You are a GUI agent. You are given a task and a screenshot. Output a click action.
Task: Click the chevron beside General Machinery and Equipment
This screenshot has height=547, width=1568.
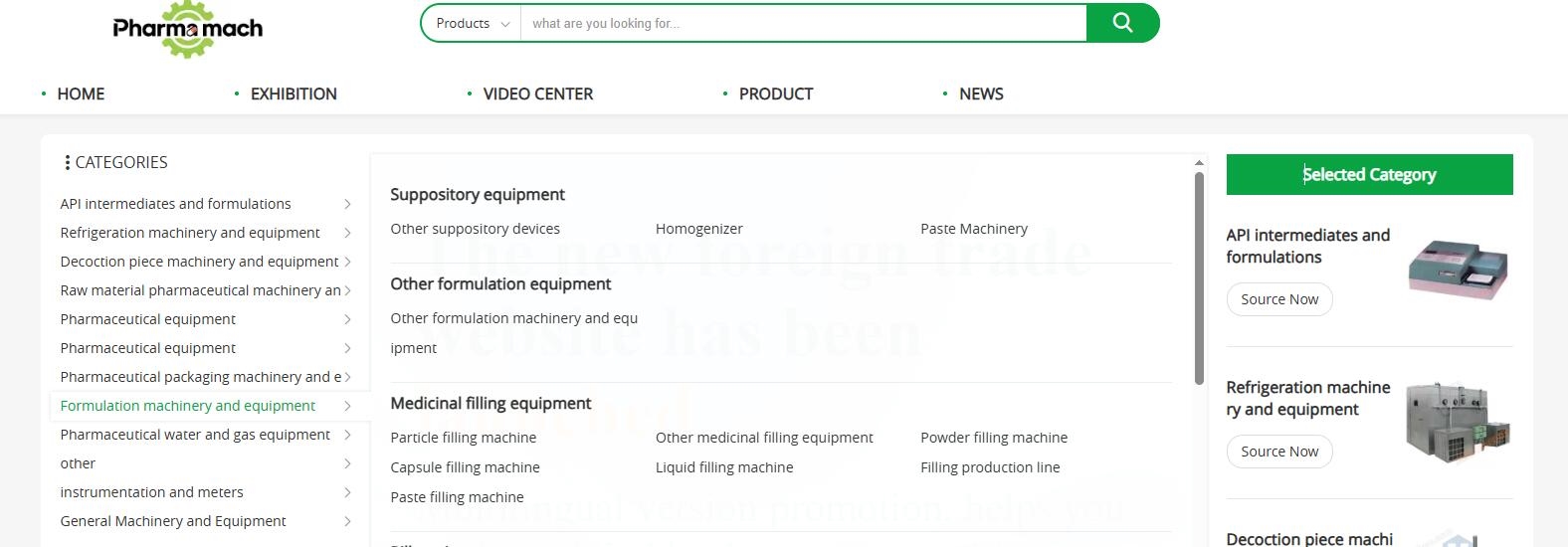[x=347, y=521]
